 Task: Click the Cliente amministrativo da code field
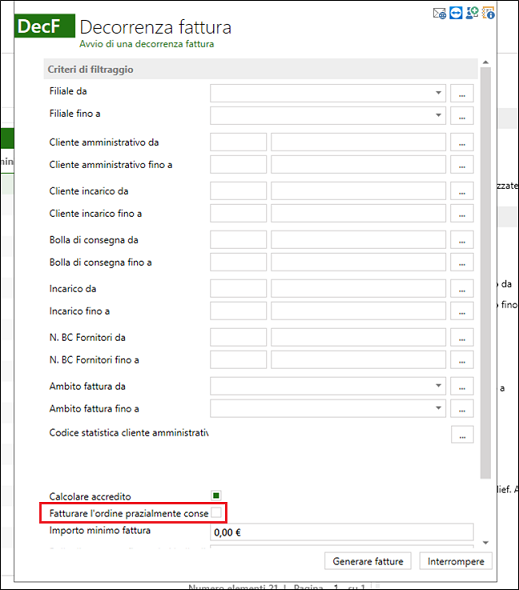pos(238,142)
